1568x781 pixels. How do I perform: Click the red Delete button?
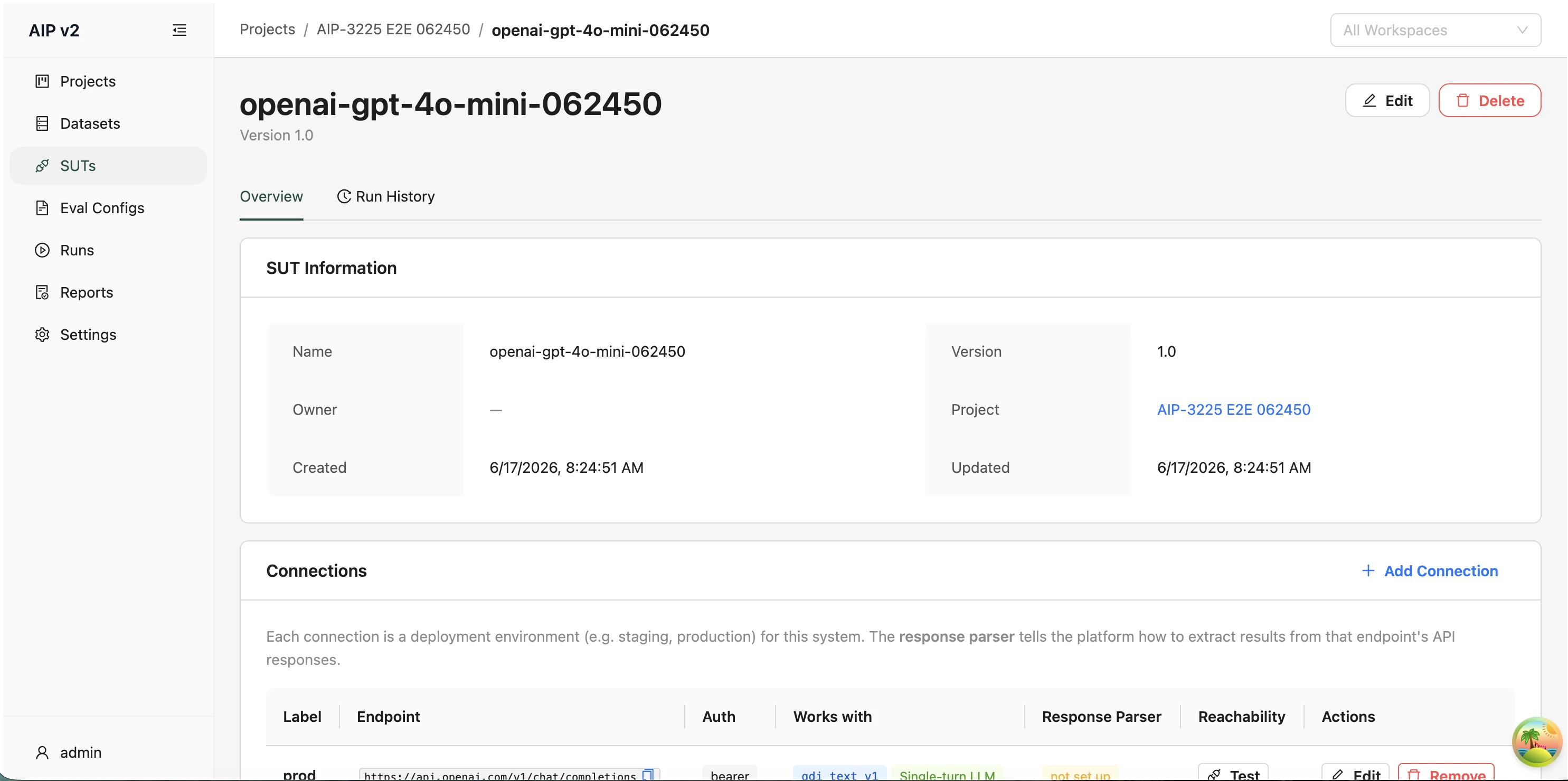(x=1489, y=100)
